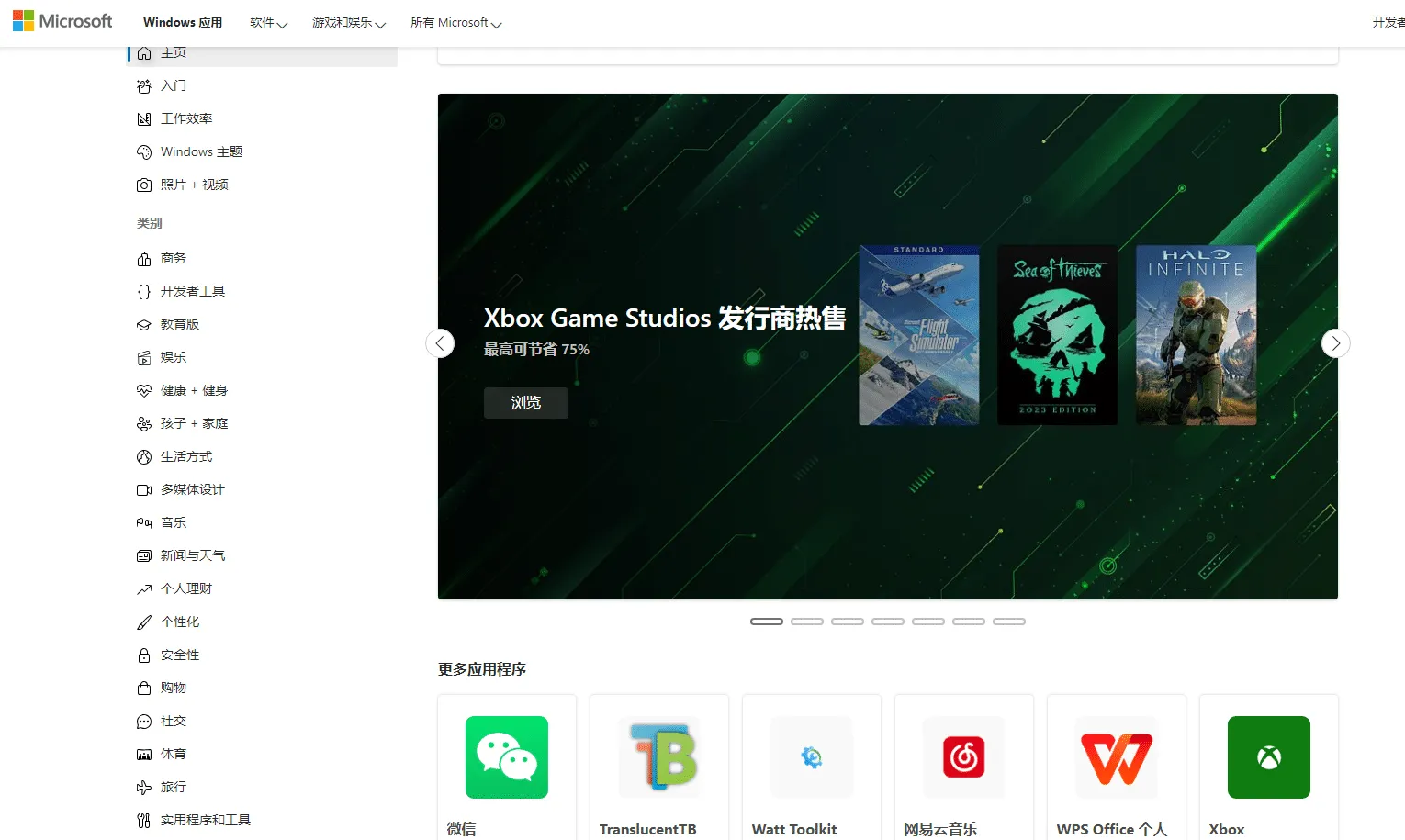Open the WPS Office app tile
Viewport: 1405px width, 840px height.
pyautogui.click(x=1117, y=767)
